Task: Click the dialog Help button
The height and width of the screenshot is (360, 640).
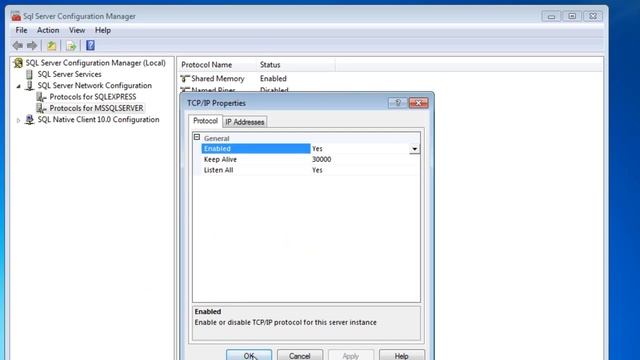Action: 402,356
